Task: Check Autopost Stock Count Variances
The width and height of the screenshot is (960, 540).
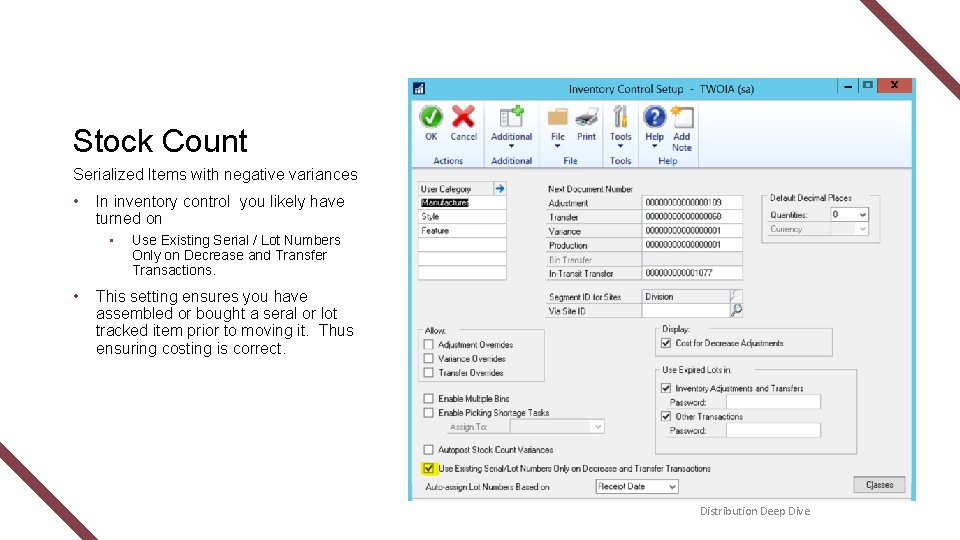Action: [429, 449]
